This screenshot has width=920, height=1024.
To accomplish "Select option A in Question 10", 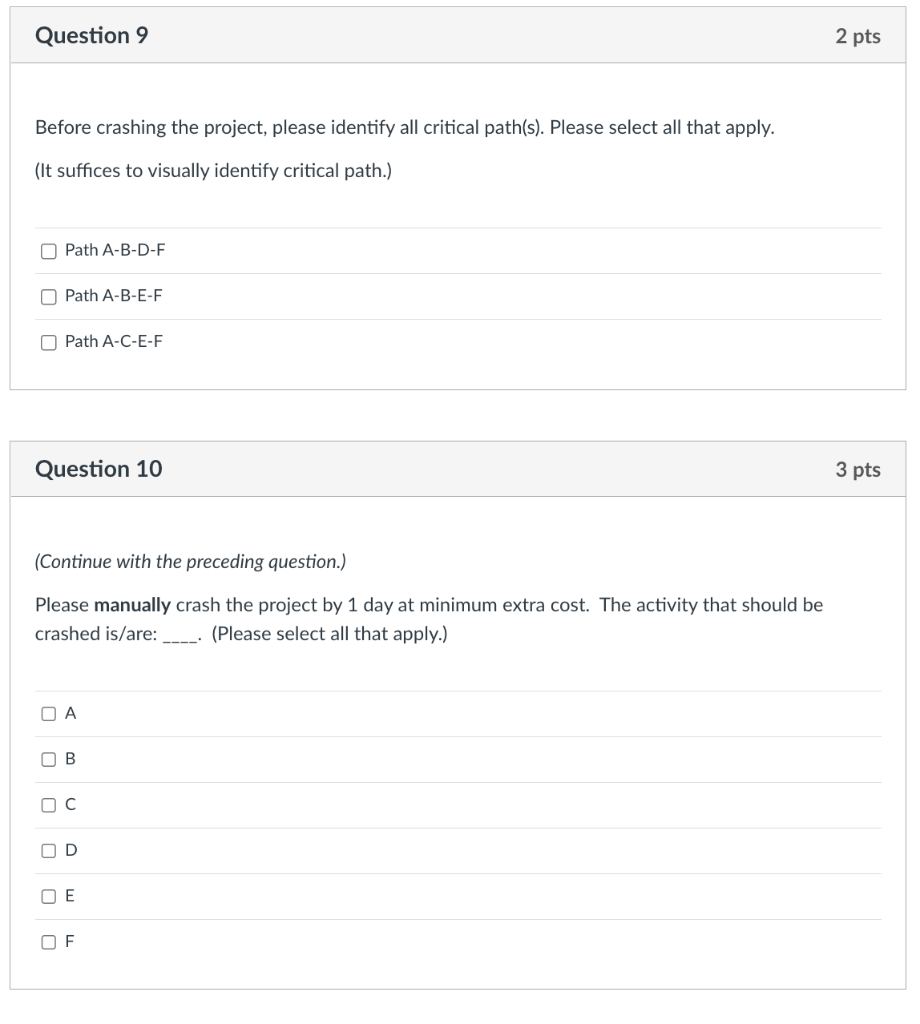I will pos(48,713).
